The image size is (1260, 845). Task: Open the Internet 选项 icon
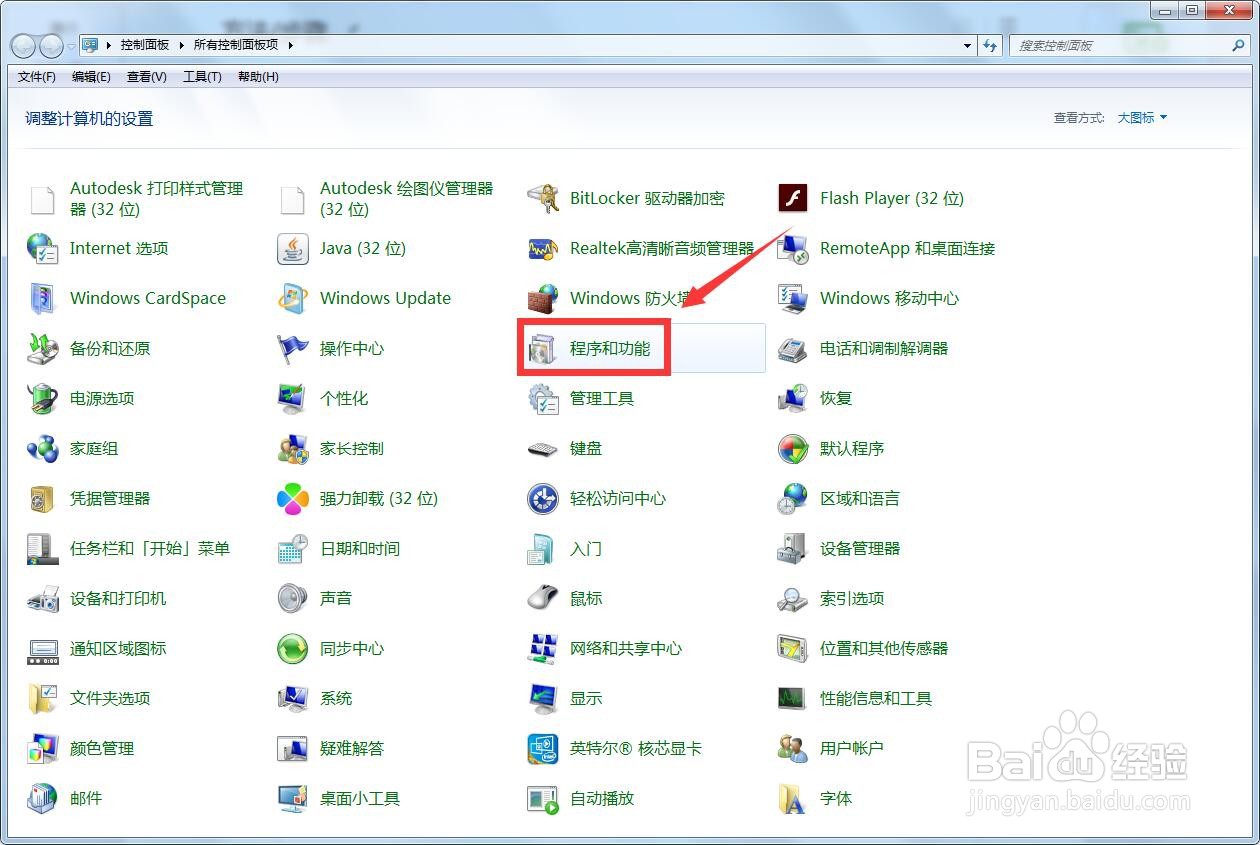coord(43,248)
